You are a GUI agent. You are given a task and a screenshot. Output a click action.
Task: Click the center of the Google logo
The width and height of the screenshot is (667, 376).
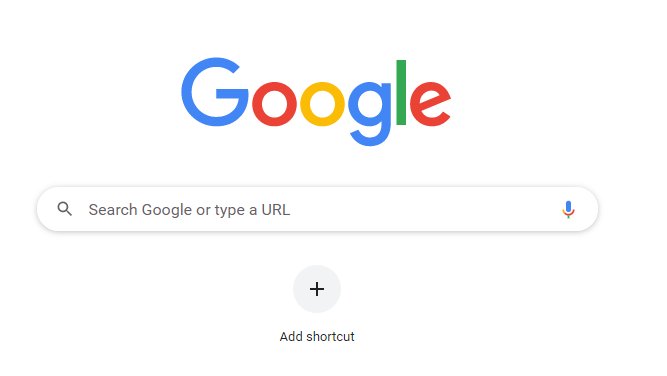[316, 102]
